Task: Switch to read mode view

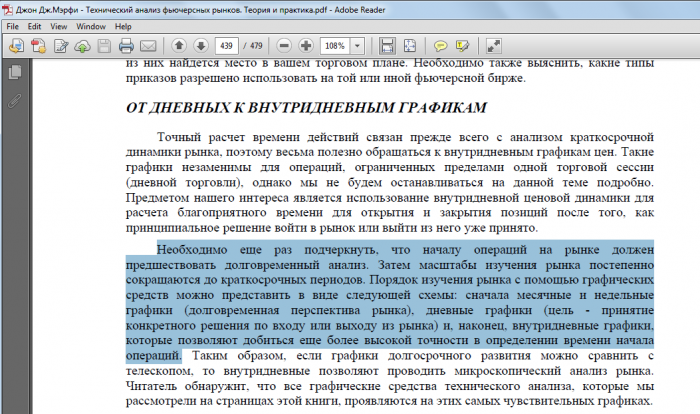Action: pos(493,46)
